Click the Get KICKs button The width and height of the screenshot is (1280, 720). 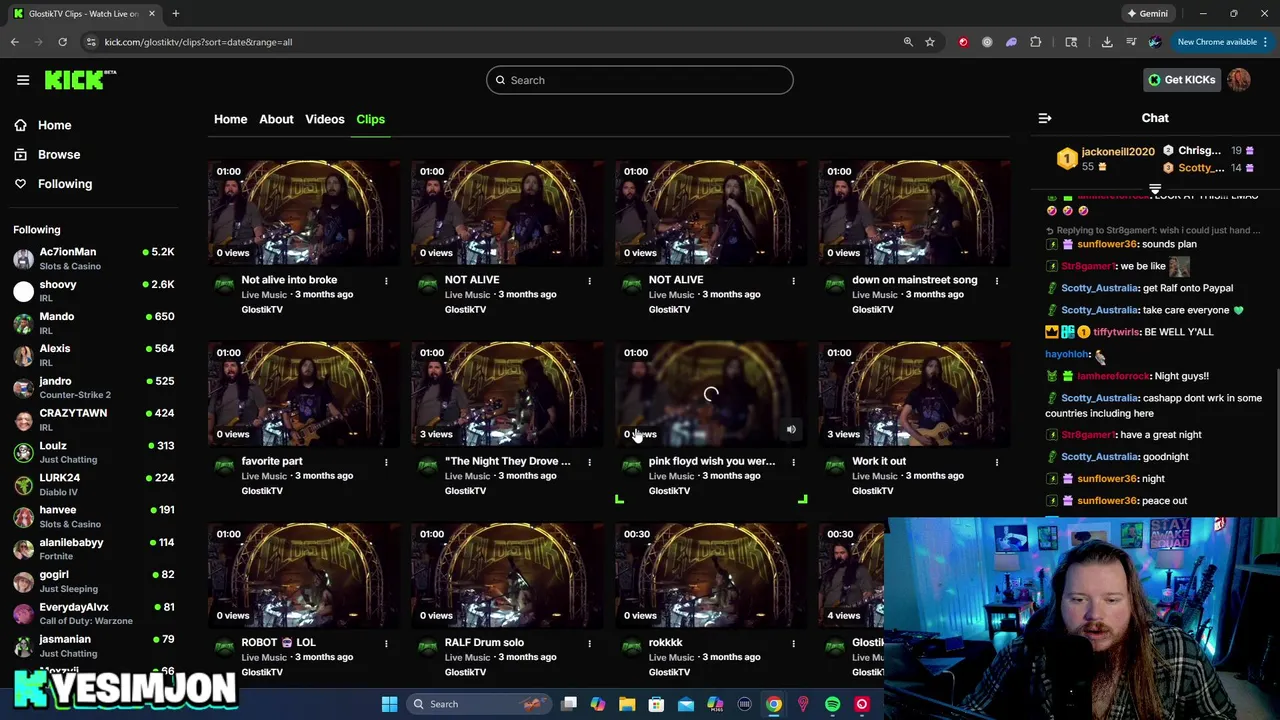coord(1182,80)
